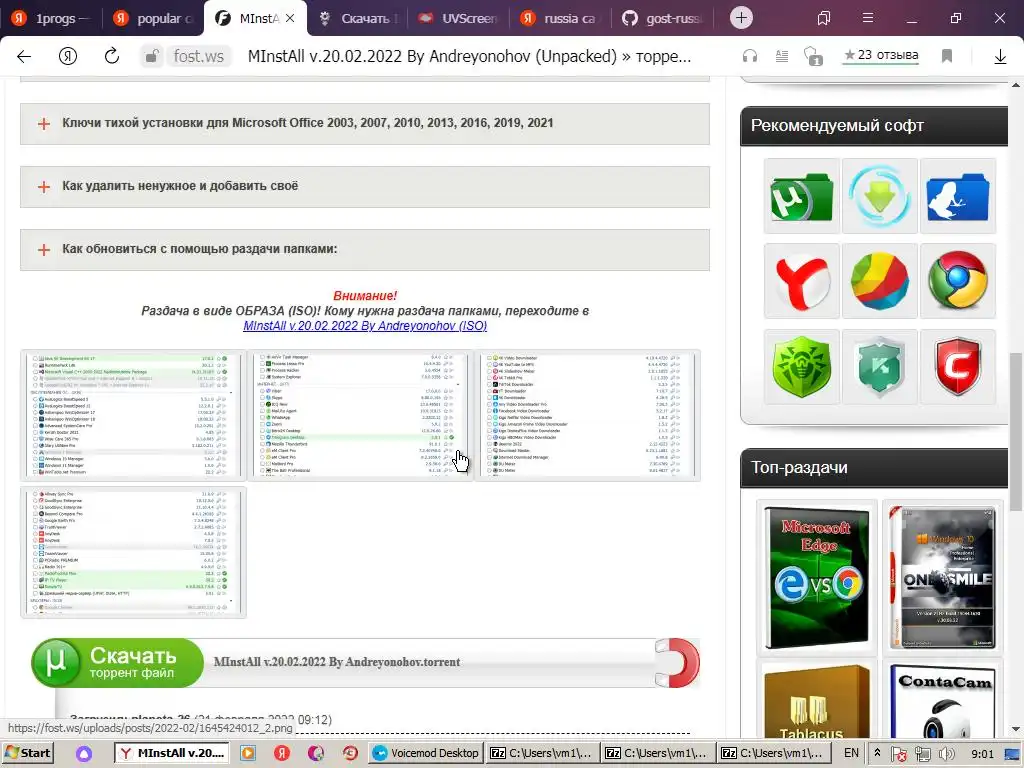Open the uTorrent recommended software icon
The width and height of the screenshot is (1024, 768).
pos(801,196)
